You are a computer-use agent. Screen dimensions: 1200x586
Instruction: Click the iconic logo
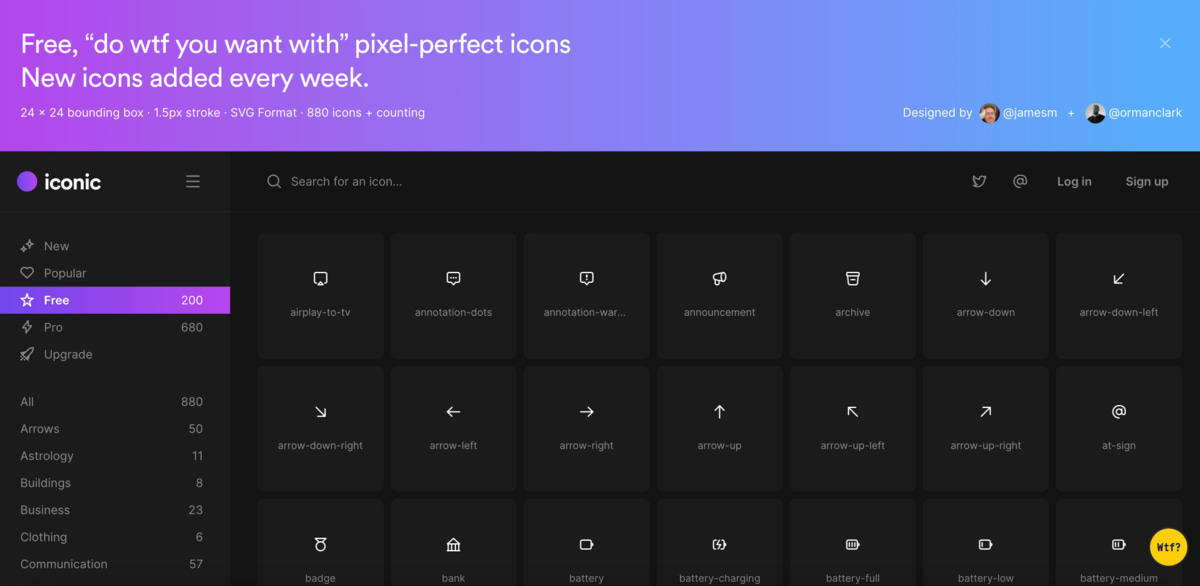click(x=59, y=181)
